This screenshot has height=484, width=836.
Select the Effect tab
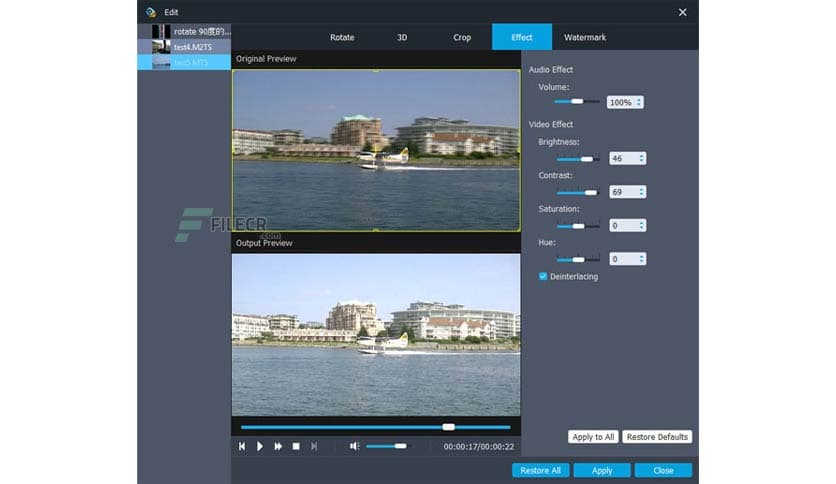521,37
